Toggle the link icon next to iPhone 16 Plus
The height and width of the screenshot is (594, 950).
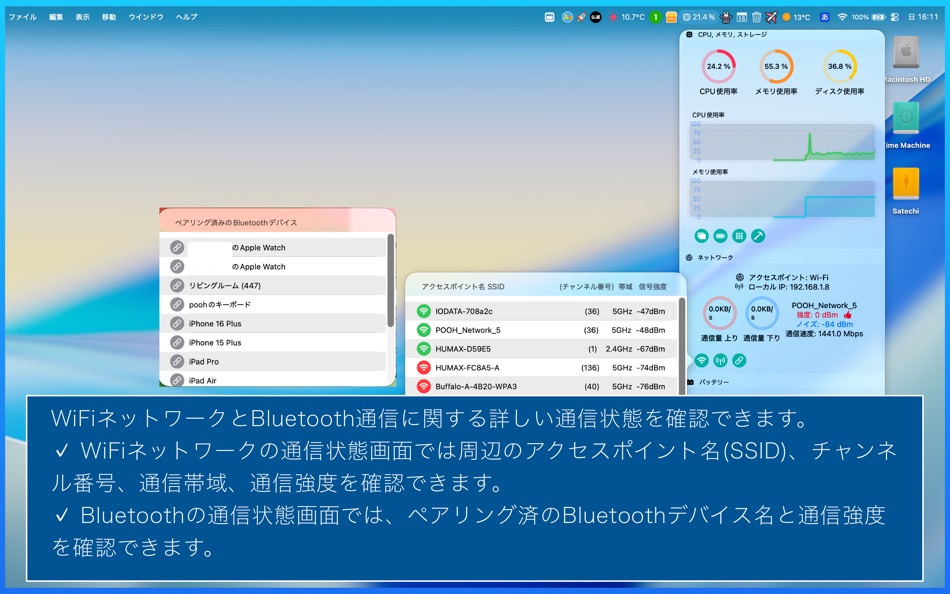pyautogui.click(x=176, y=323)
